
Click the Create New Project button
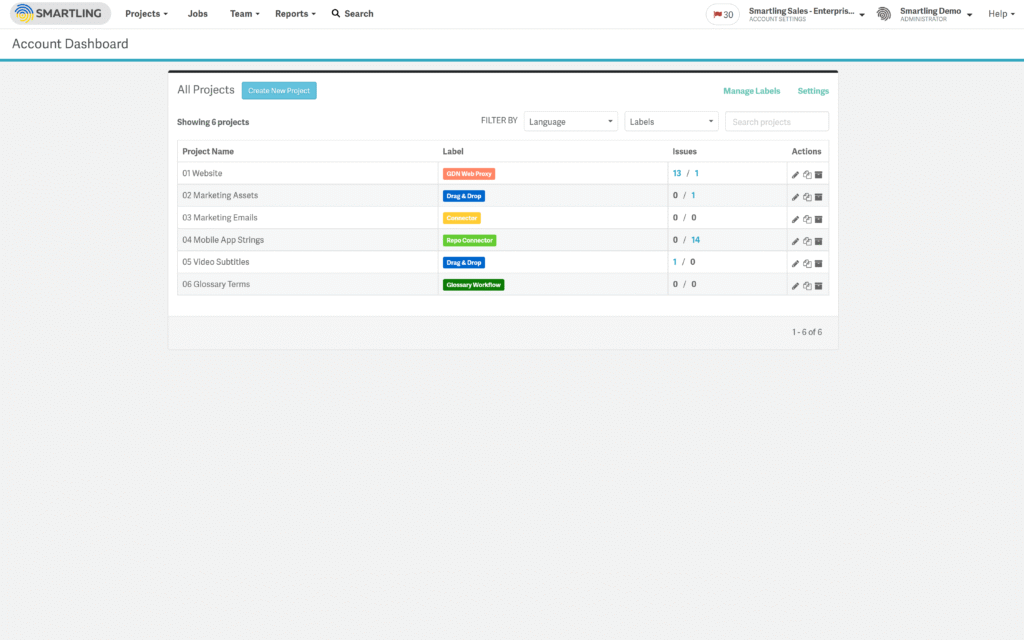(279, 90)
